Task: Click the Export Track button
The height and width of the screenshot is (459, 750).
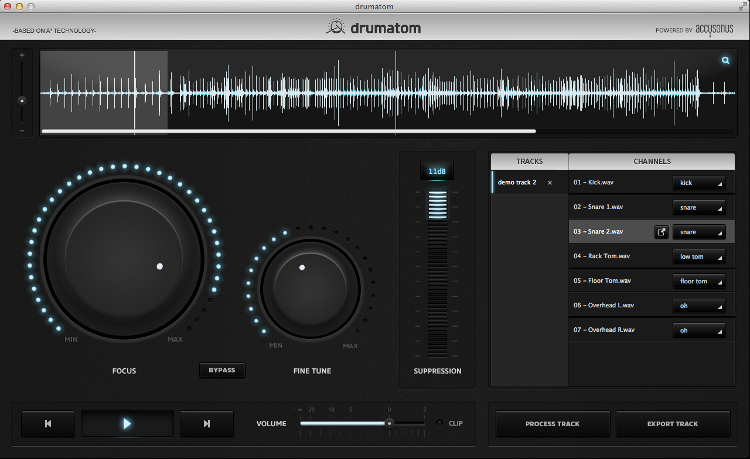Action: (672, 424)
